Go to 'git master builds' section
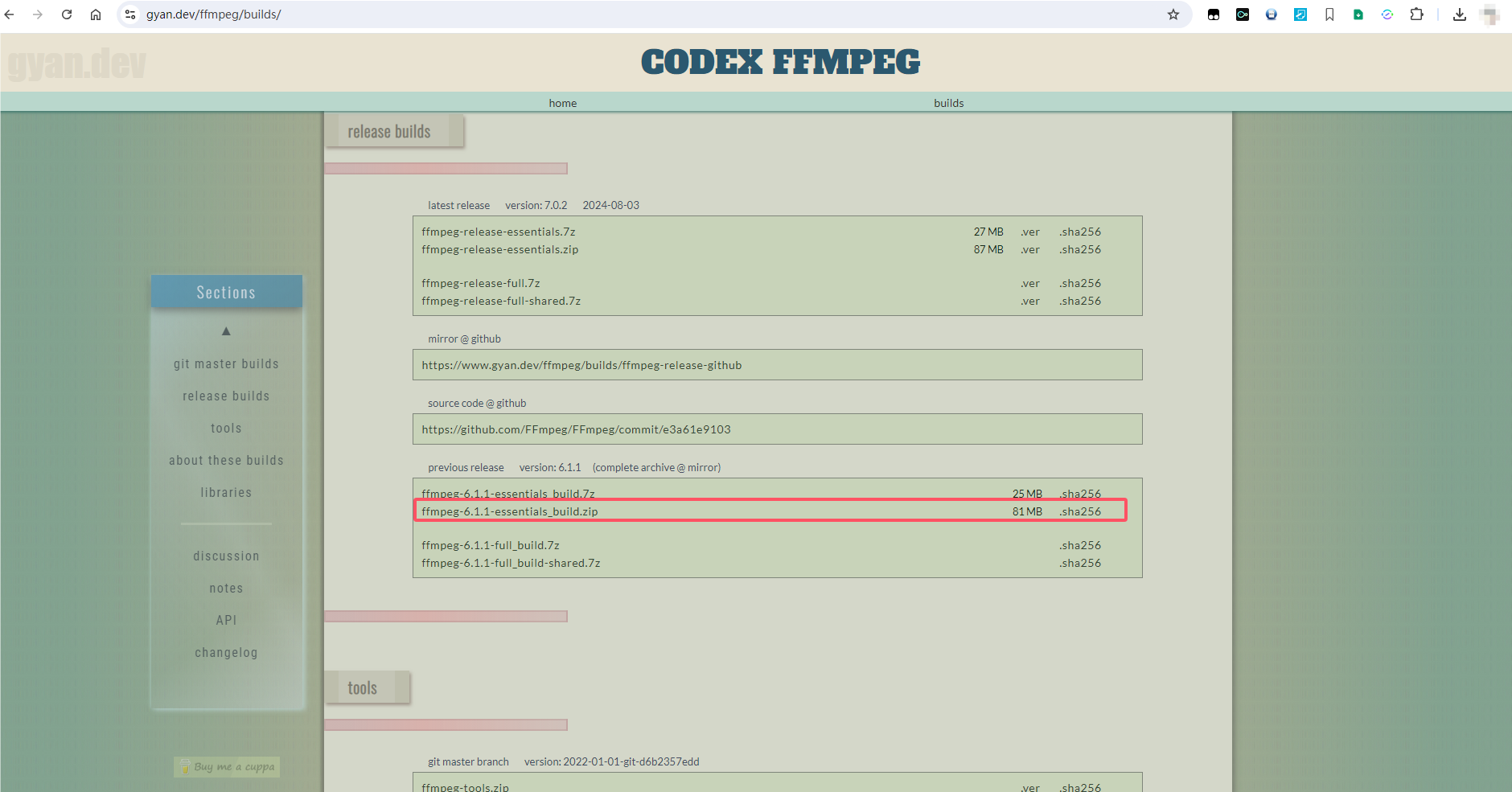Screen dimensions: 1512x792 [226, 364]
